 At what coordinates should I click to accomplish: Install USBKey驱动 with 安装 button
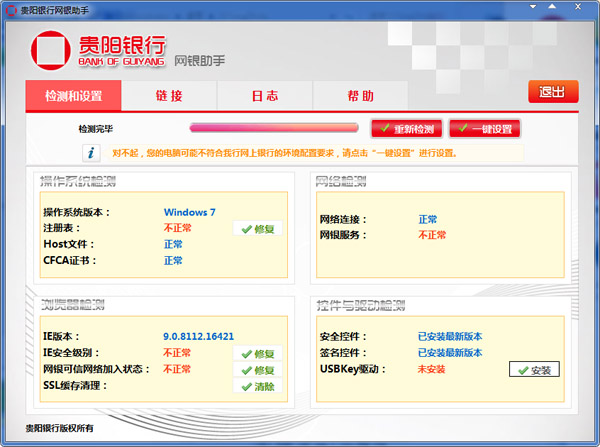(x=534, y=370)
